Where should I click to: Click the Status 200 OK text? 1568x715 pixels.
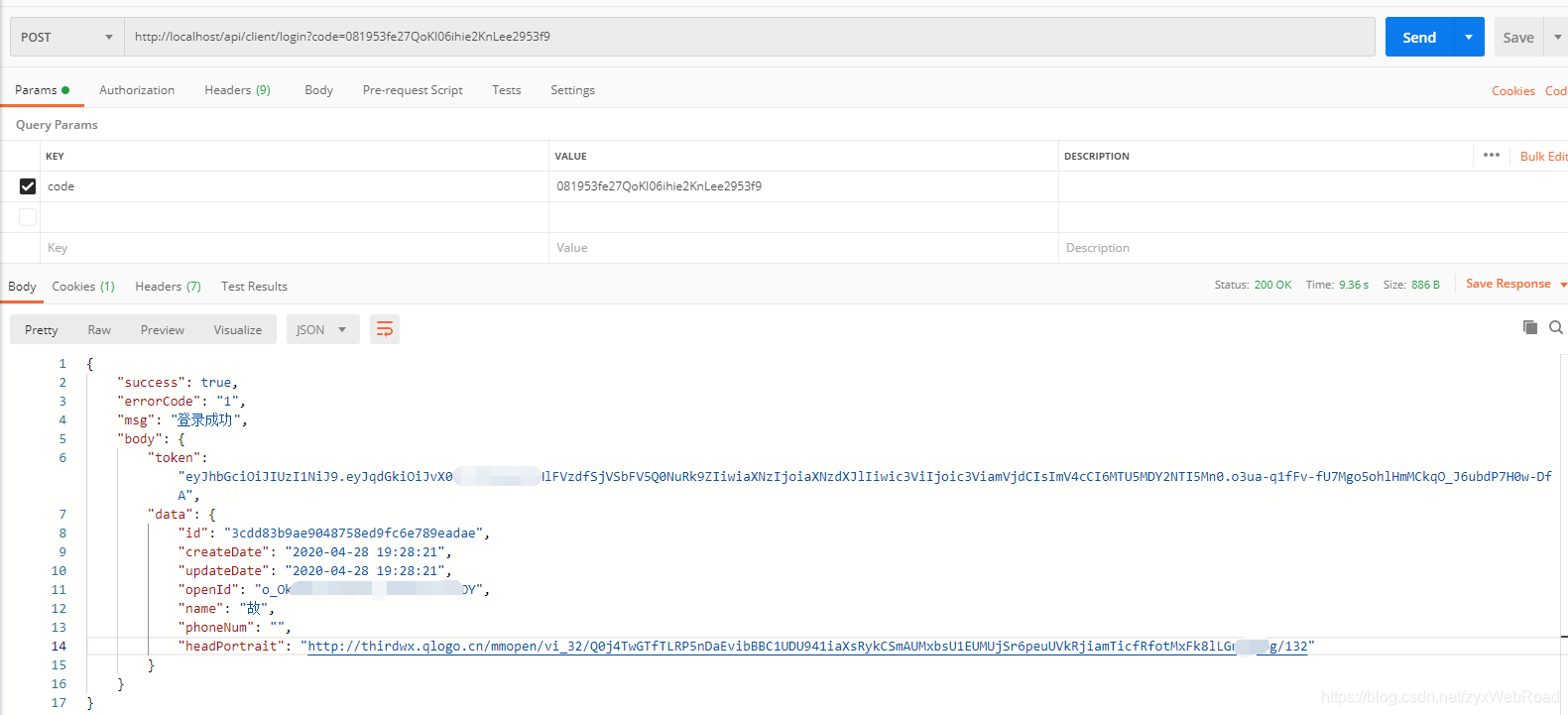[1253, 285]
